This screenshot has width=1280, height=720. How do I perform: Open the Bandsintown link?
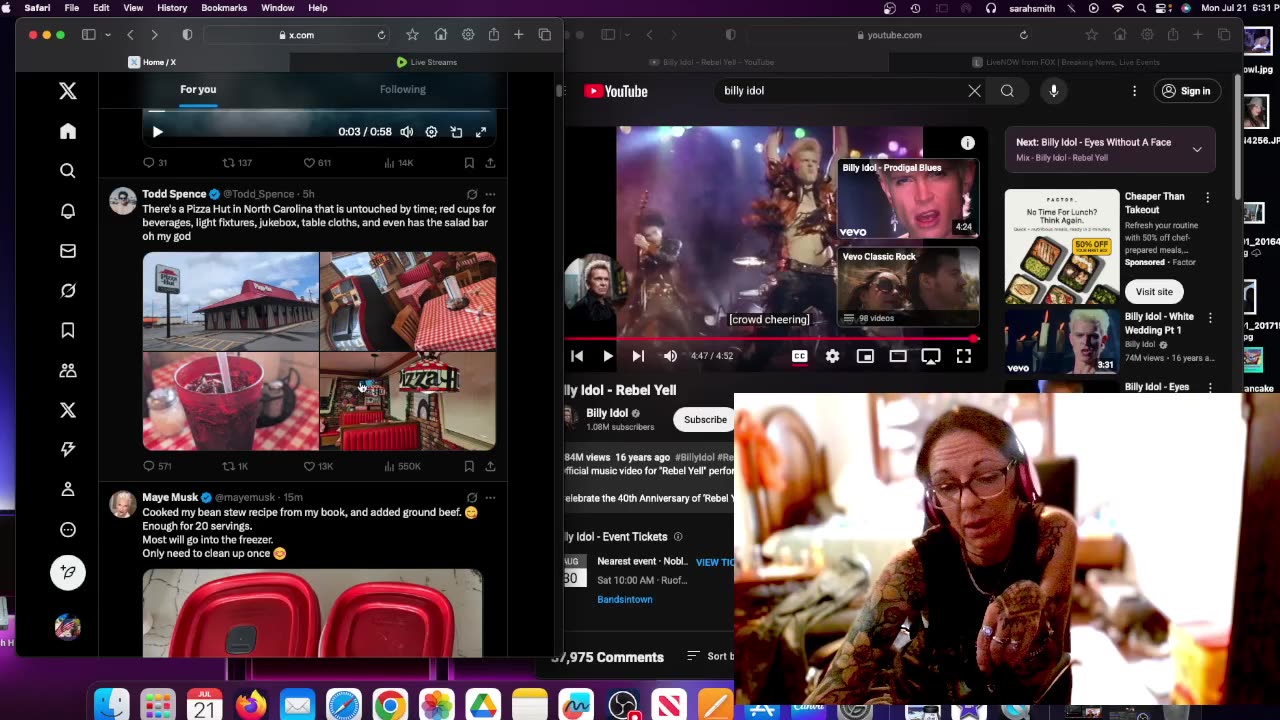click(625, 599)
